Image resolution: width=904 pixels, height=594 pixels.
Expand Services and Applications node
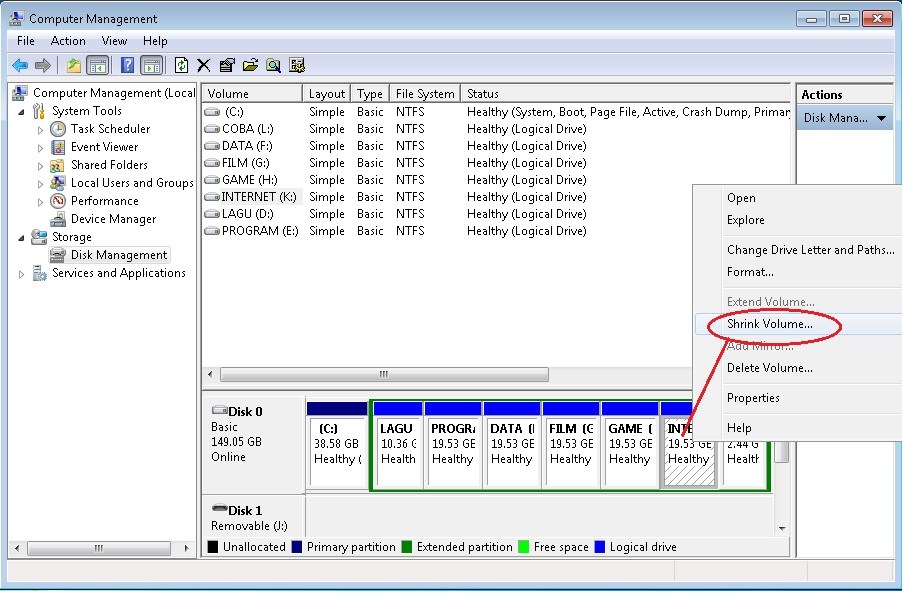point(21,274)
